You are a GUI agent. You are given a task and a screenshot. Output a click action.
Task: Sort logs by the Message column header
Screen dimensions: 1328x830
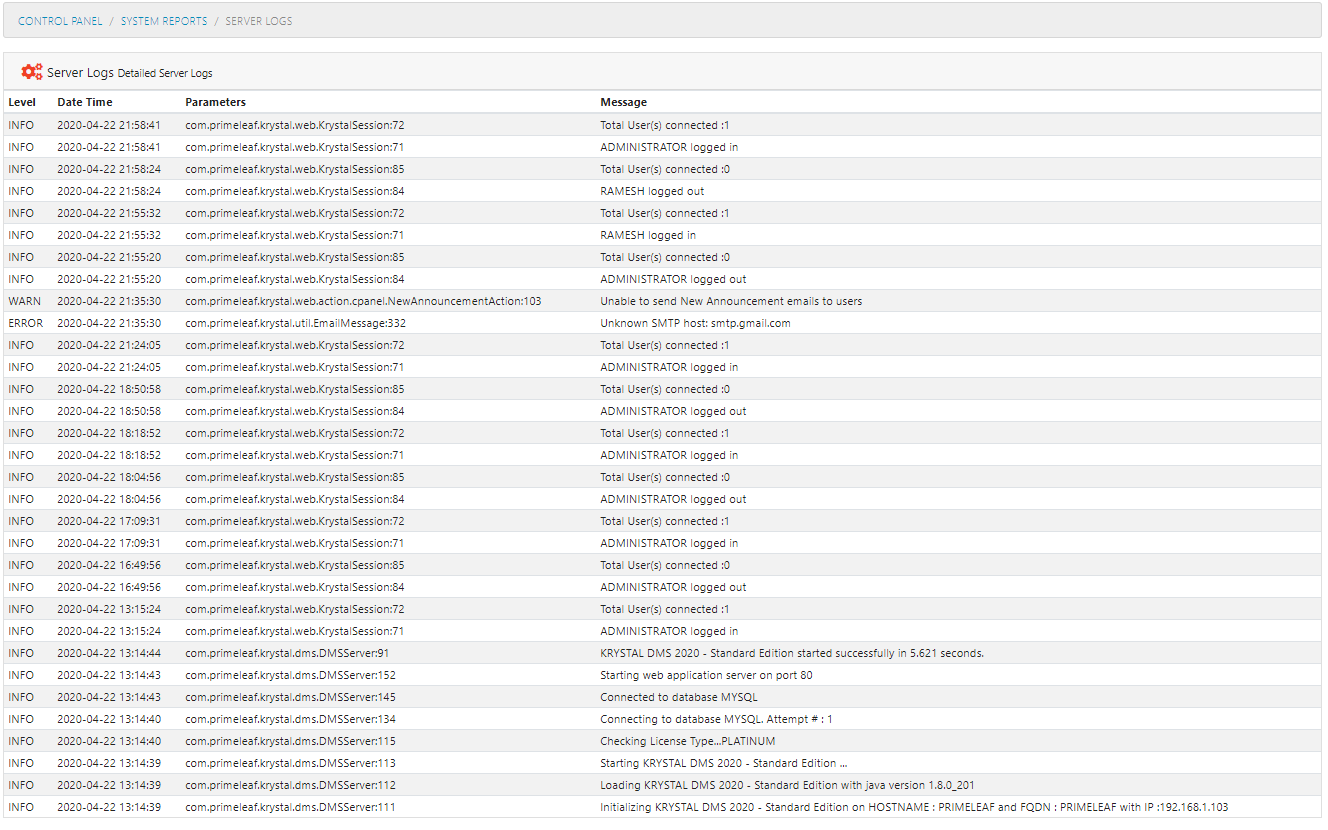click(622, 101)
